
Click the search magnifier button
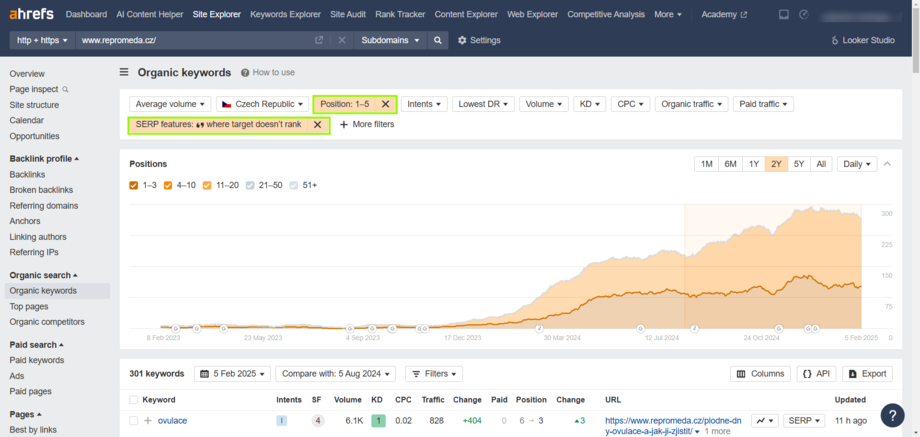(x=437, y=40)
